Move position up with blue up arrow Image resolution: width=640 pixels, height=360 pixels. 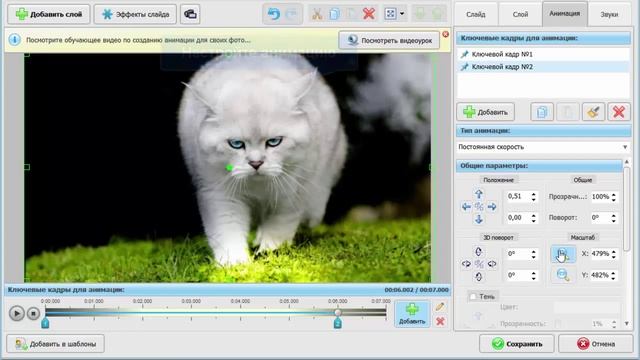pos(479,194)
